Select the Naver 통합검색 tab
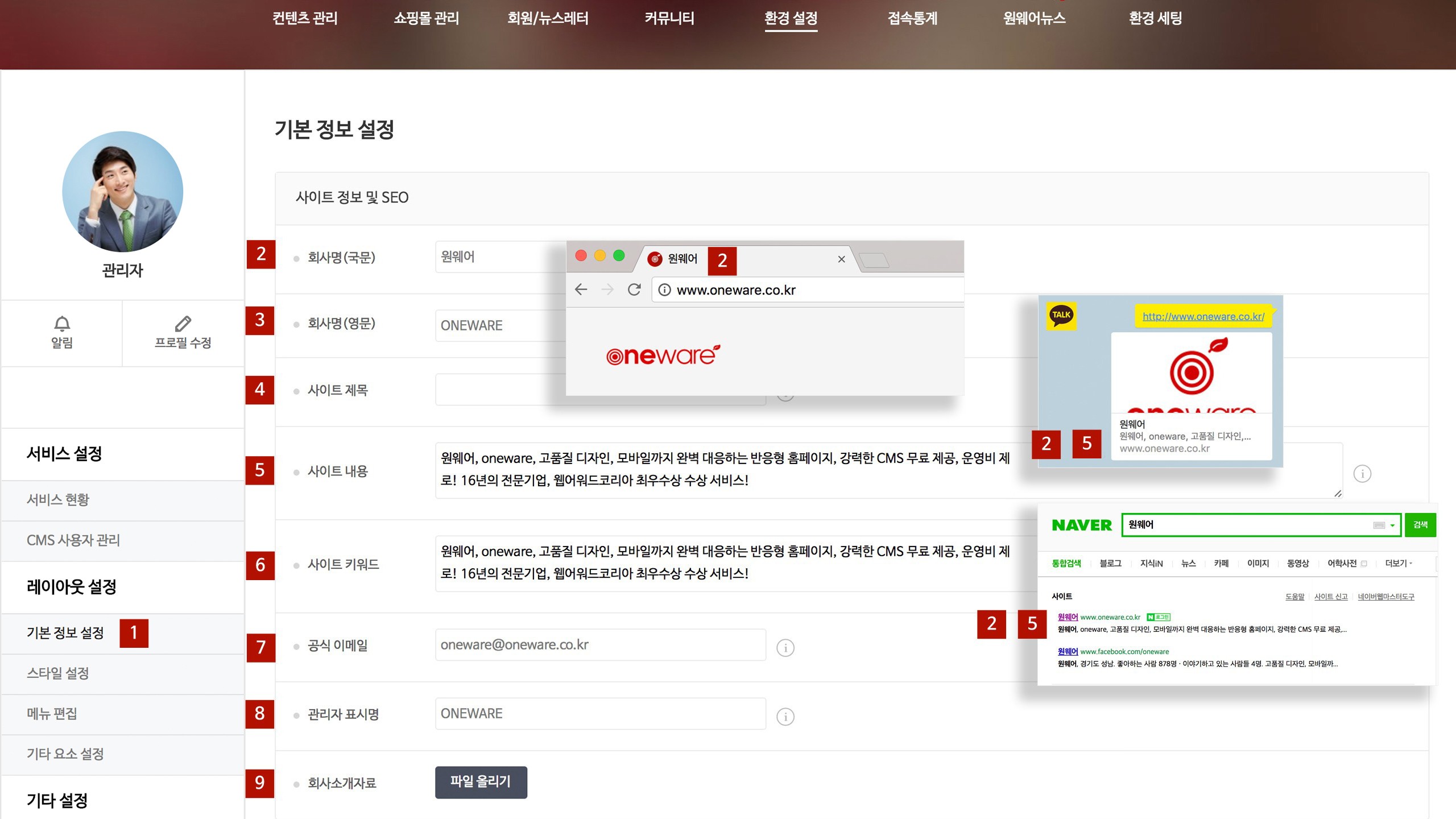This screenshot has height=819, width=1456. point(1066,563)
